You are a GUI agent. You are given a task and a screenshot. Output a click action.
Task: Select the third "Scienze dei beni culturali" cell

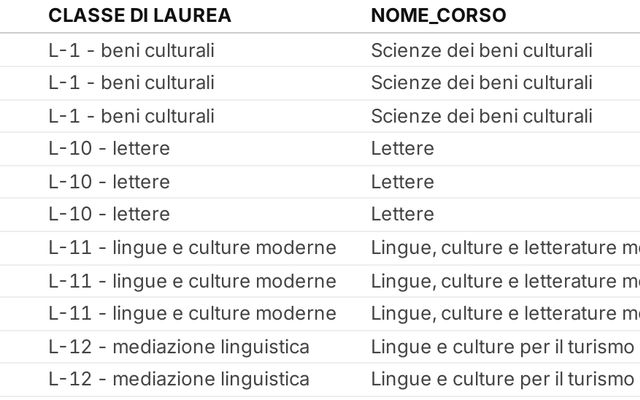click(482, 116)
